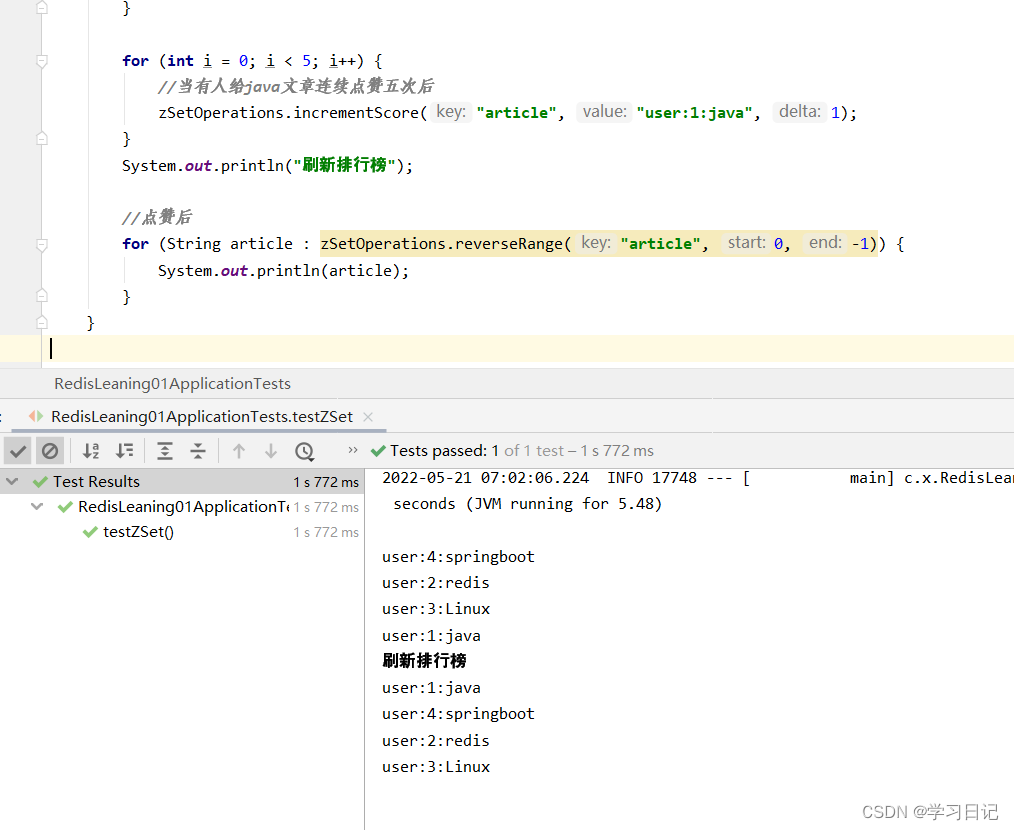1014x830 pixels.
Task: Select RedisLeaning01ApplicationTests in the test tree
Action: pyautogui.click(x=183, y=507)
